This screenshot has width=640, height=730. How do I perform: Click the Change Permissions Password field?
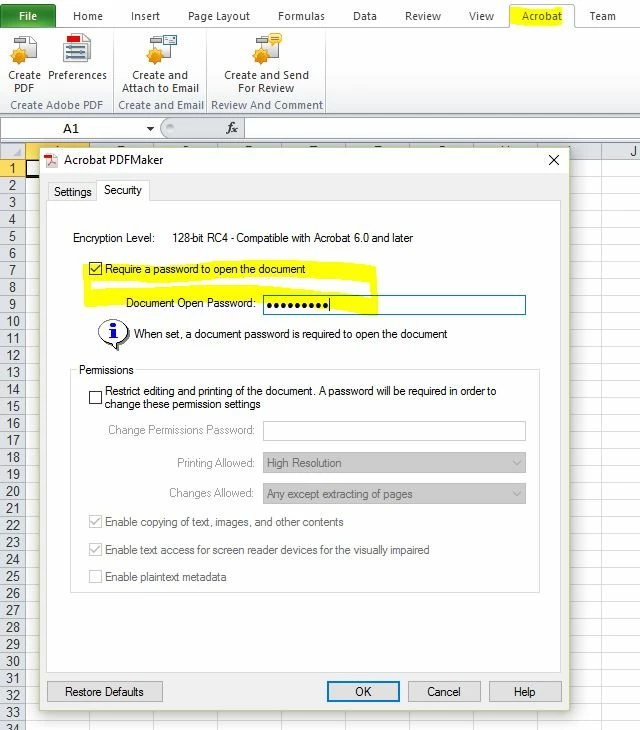pyautogui.click(x=394, y=431)
